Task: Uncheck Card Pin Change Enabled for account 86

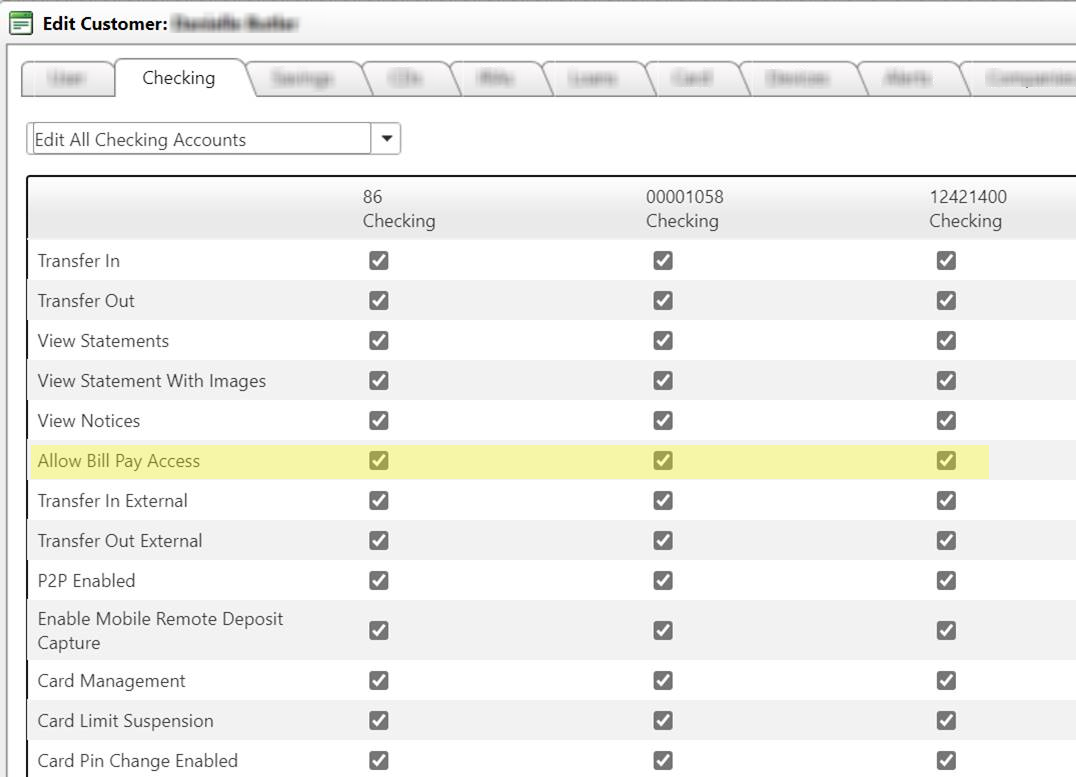Action: [379, 761]
